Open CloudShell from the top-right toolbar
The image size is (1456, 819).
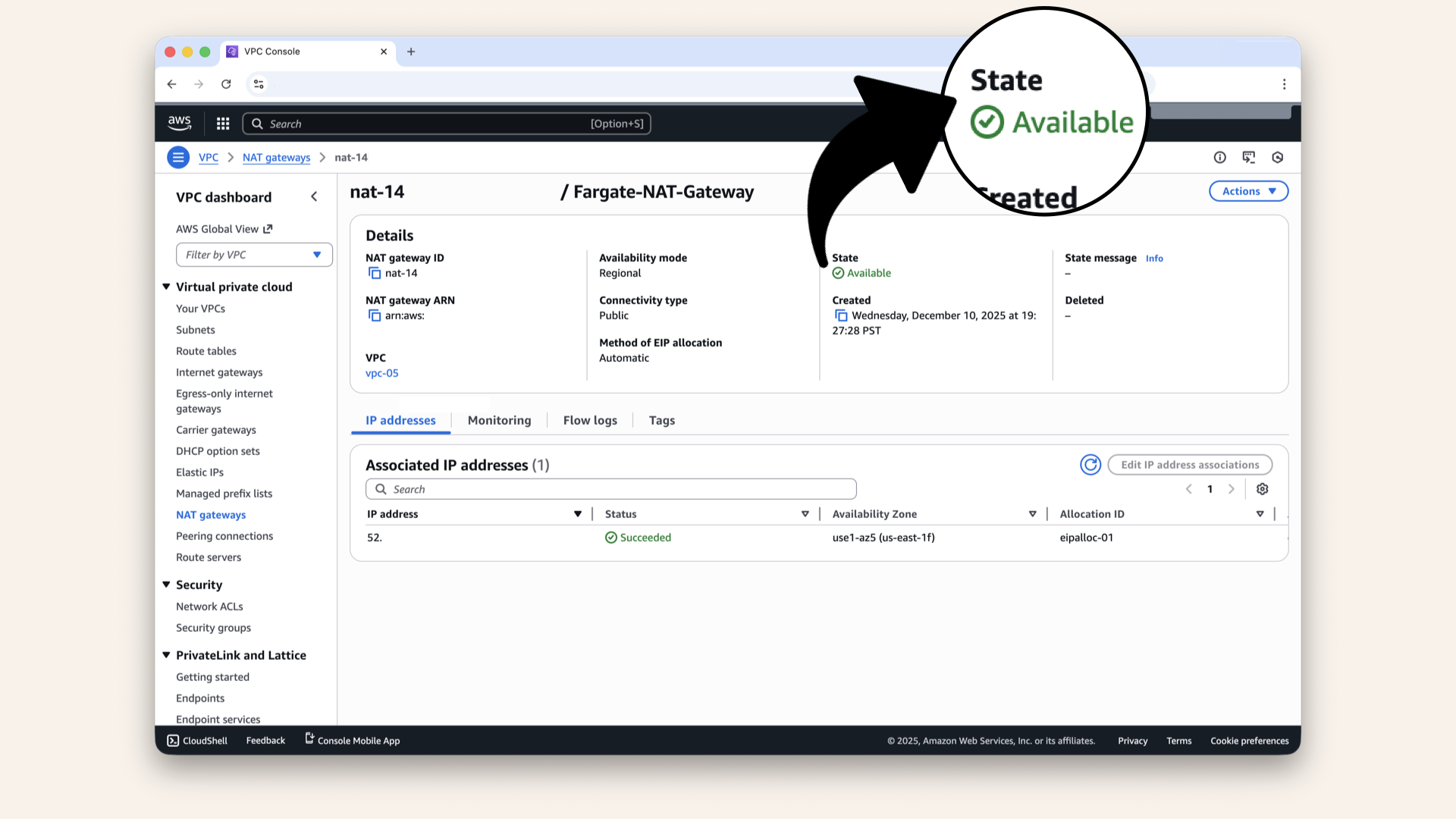point(1250,157)
